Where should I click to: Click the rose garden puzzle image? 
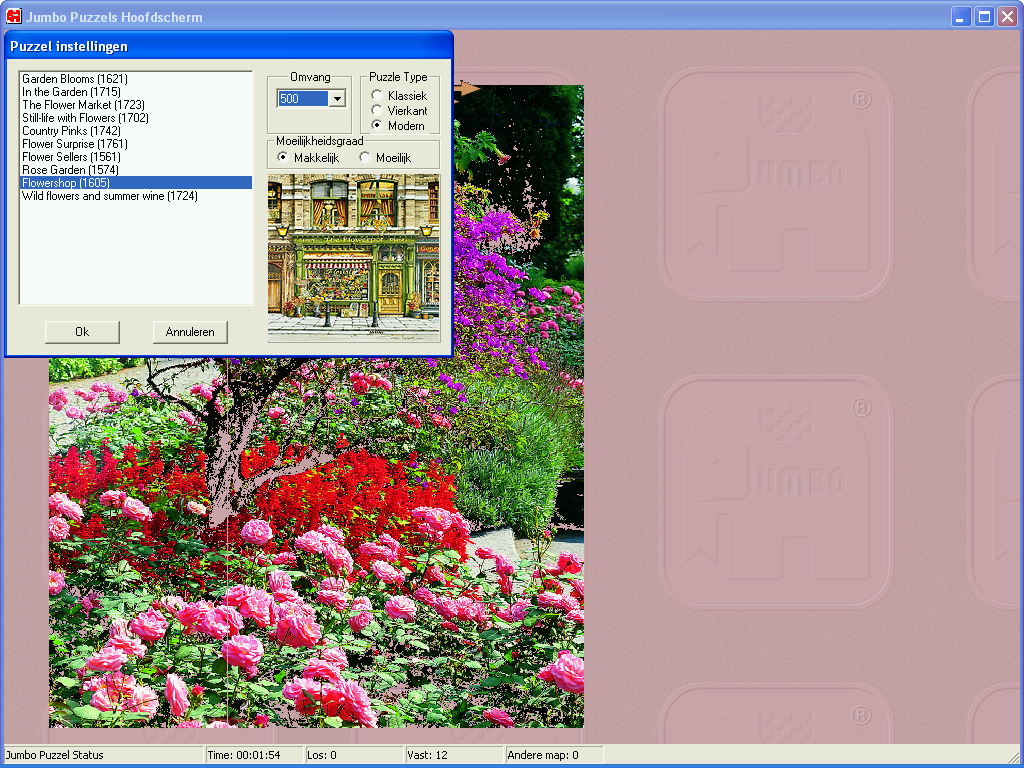click(x=316, y=542)
